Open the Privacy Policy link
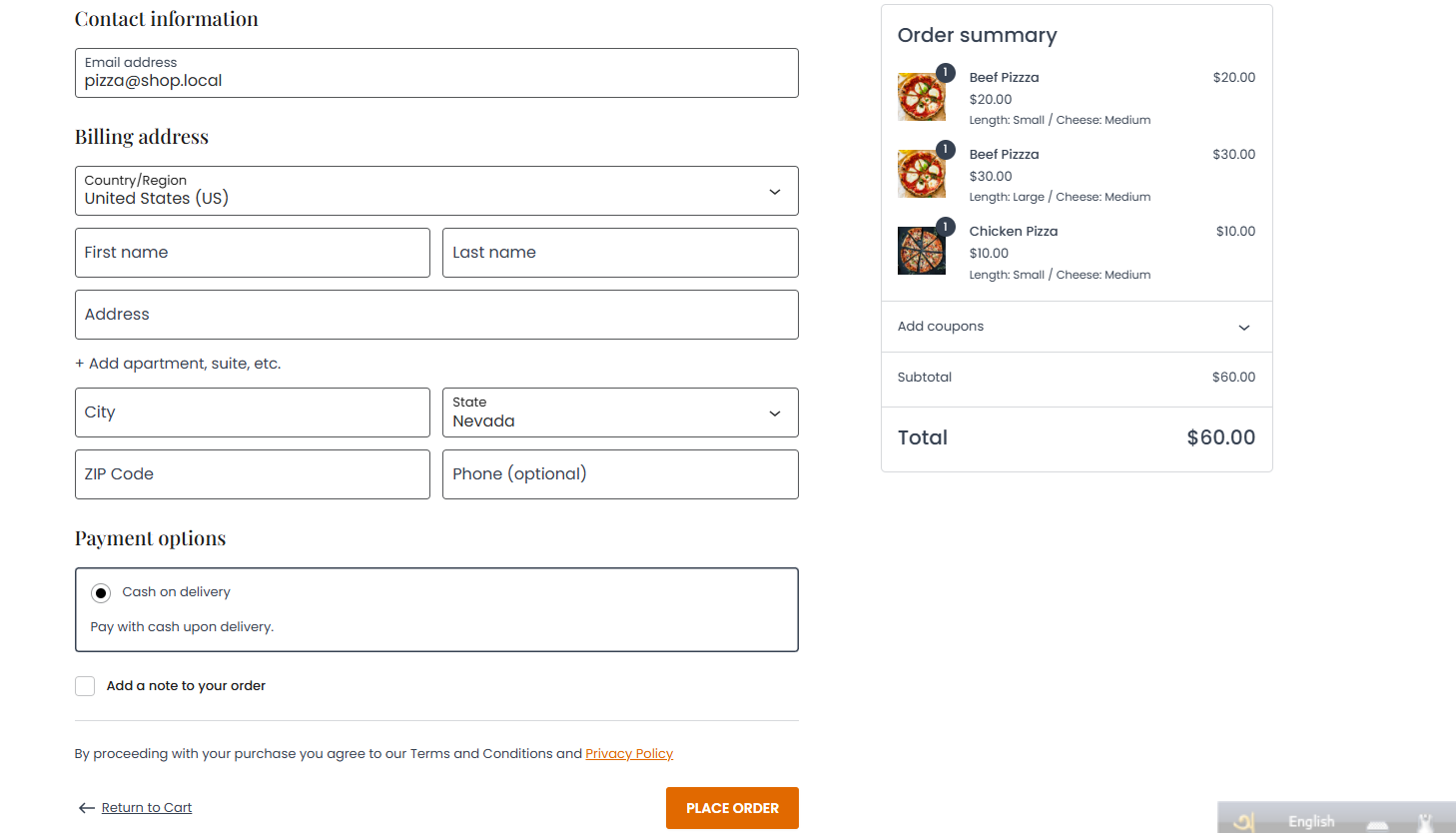This screenshot has width=1456, height=833. coord(629,754)
